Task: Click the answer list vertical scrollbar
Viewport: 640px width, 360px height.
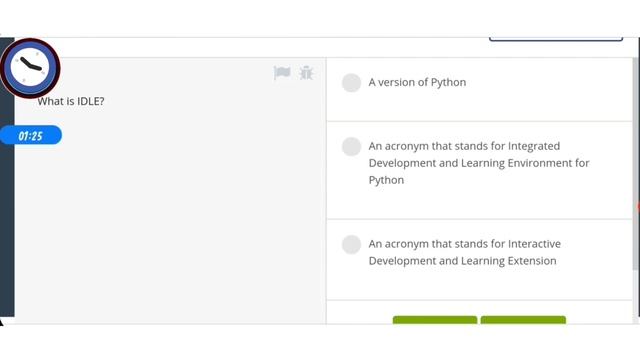Action: coord(635,163)
